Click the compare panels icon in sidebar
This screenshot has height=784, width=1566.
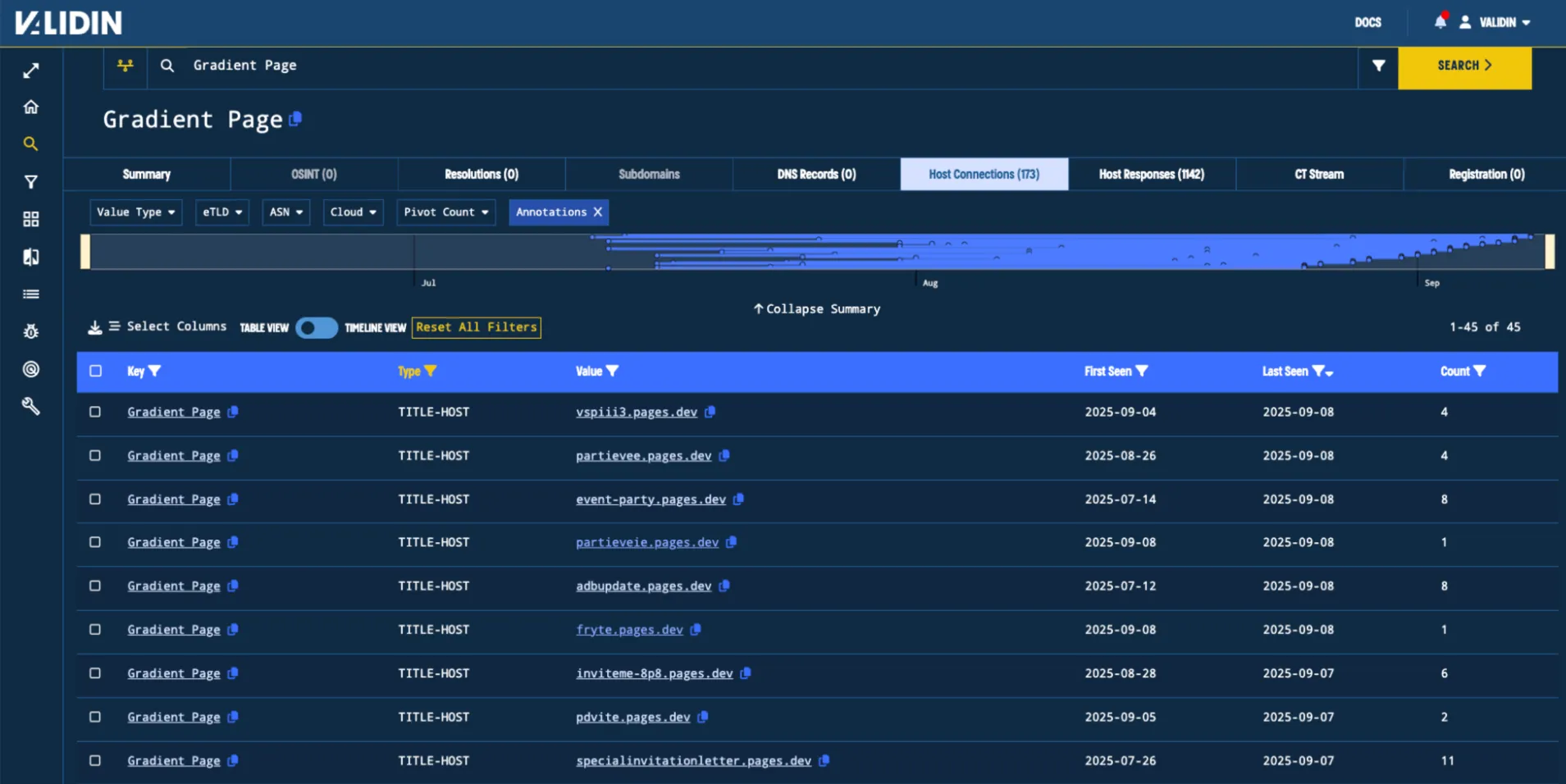31,257
